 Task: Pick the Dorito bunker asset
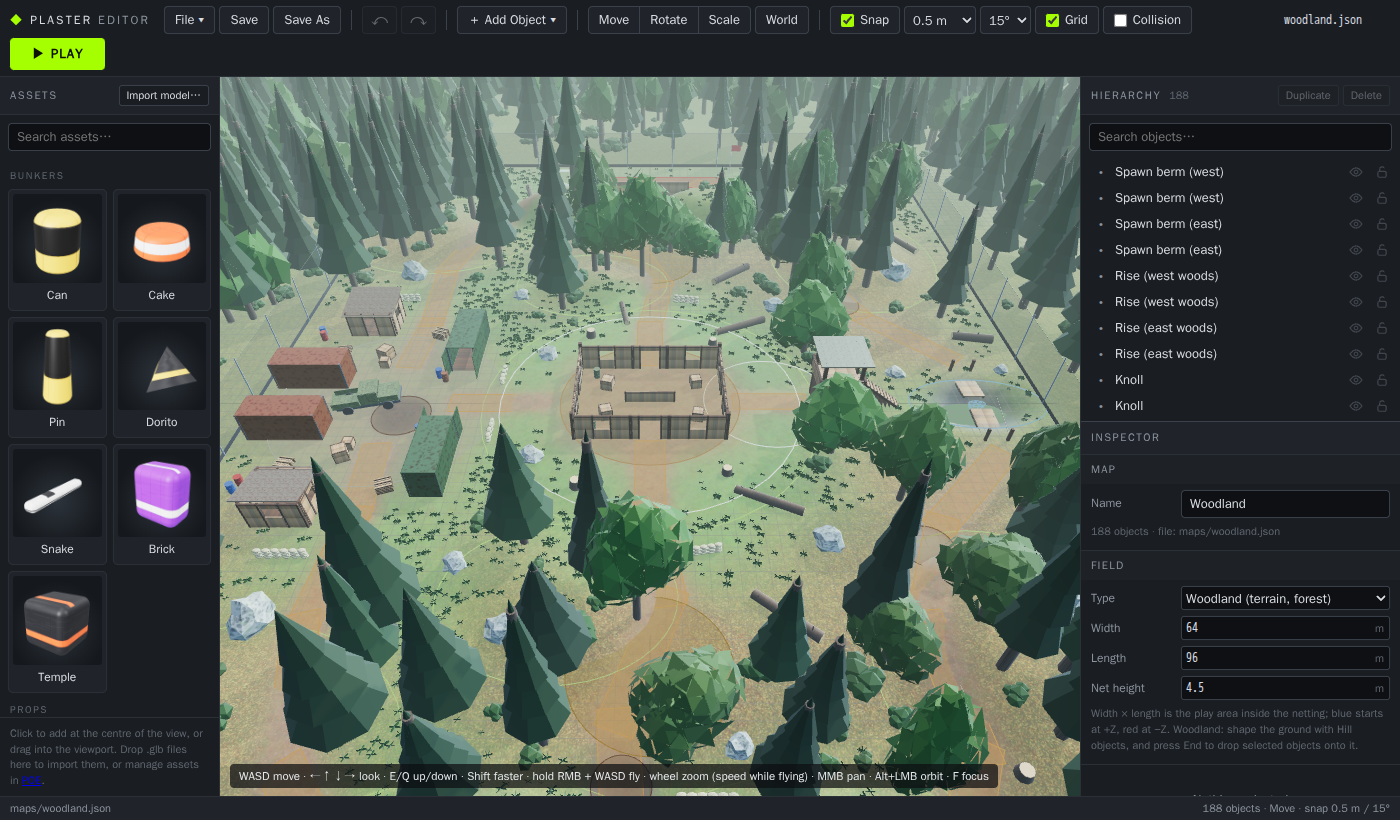click(161, 377)
